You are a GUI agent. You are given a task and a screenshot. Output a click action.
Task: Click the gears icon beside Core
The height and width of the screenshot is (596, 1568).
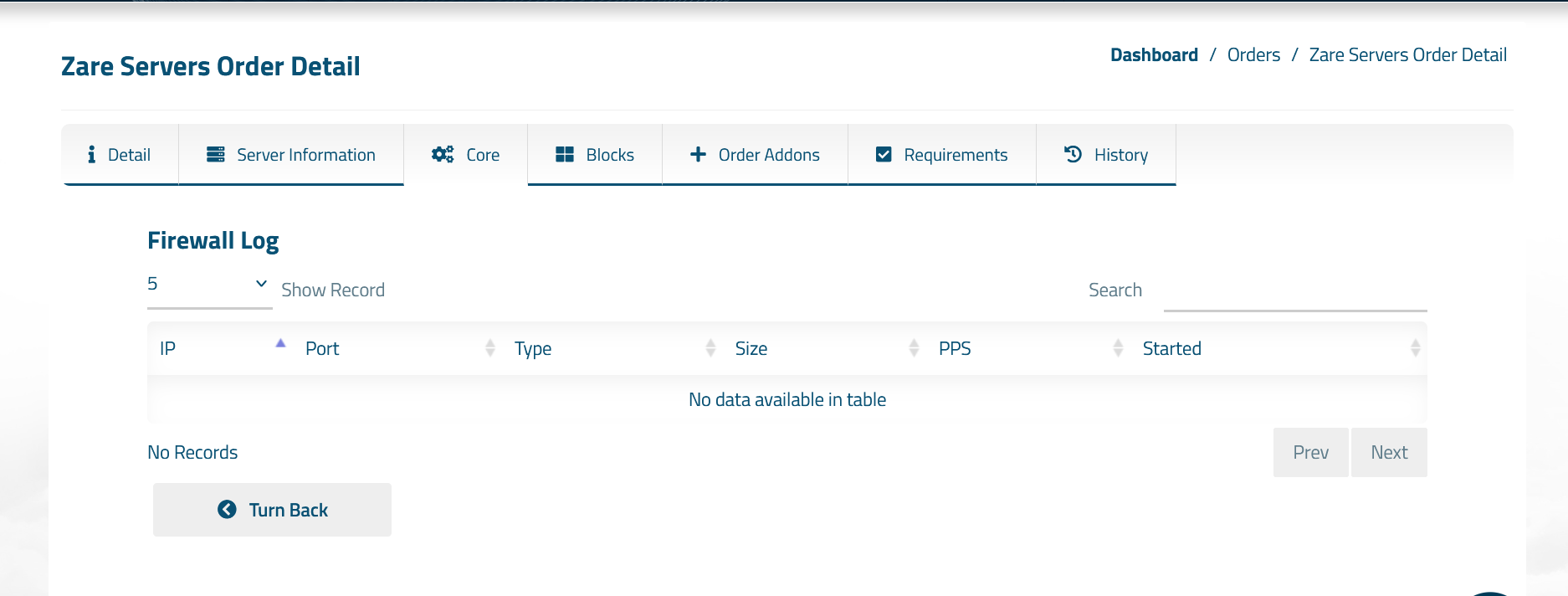pos(443,155)
